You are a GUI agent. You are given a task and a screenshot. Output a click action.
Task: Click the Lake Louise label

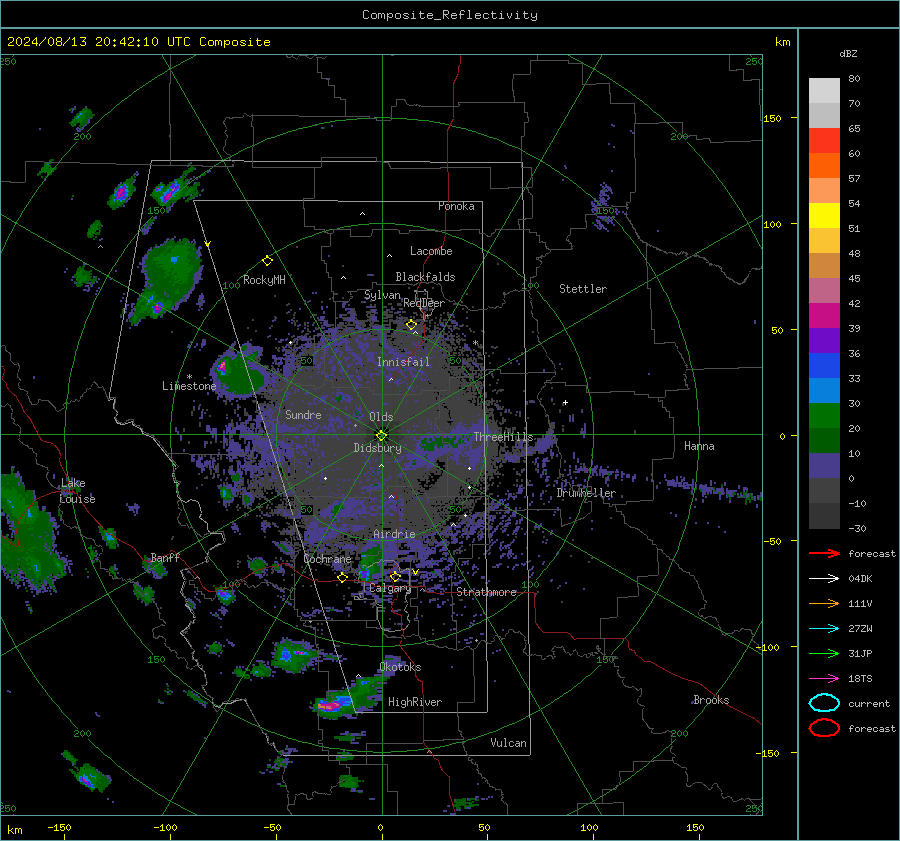point(77,491)
